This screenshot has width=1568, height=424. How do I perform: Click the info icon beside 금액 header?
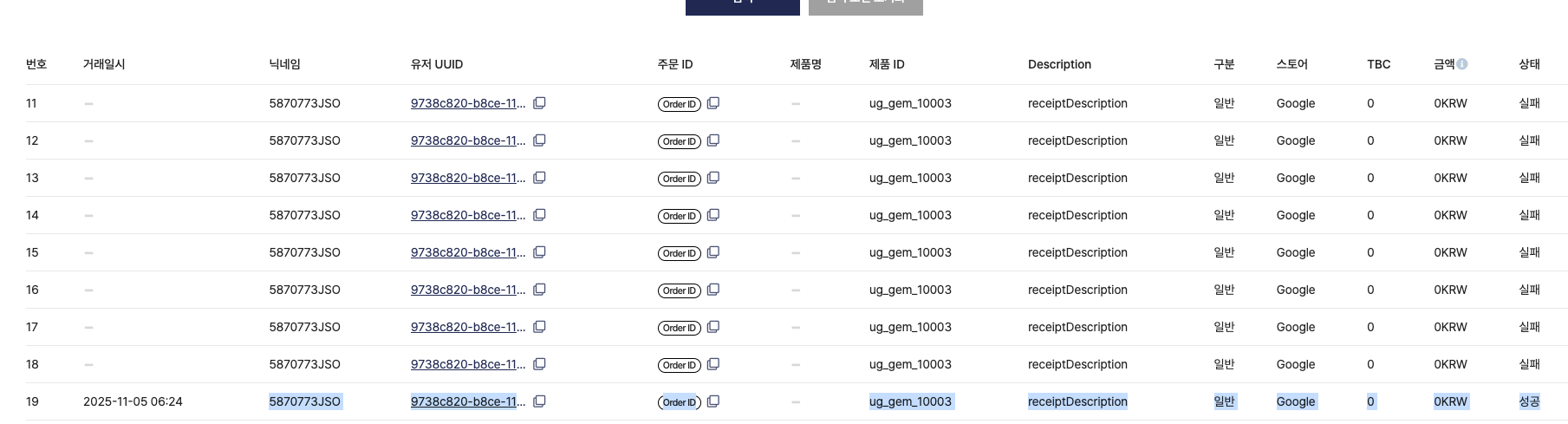pyautogui.click(x=1461, y=64)
